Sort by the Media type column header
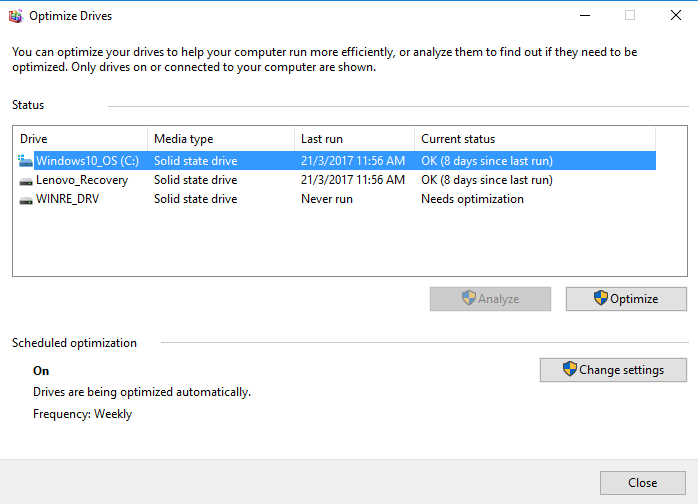This screenshot has height=504, width=698. pos(221,139)
